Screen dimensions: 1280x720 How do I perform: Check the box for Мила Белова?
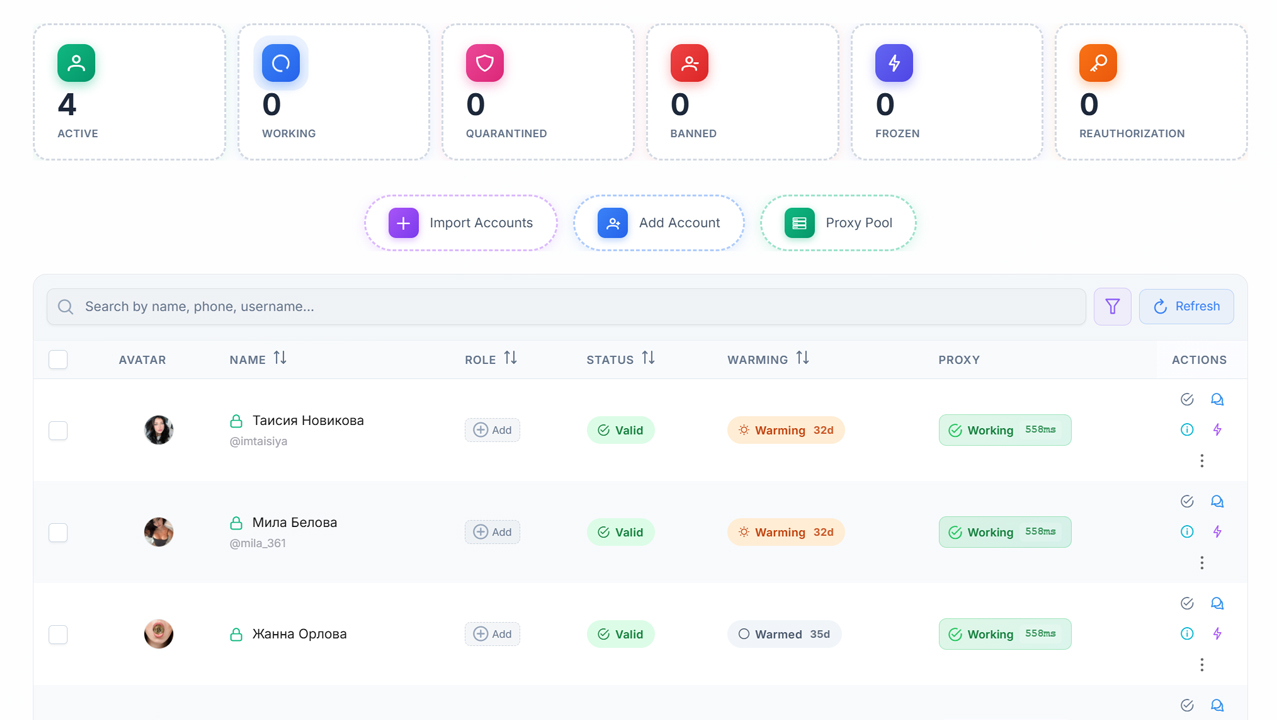(58, 532)
